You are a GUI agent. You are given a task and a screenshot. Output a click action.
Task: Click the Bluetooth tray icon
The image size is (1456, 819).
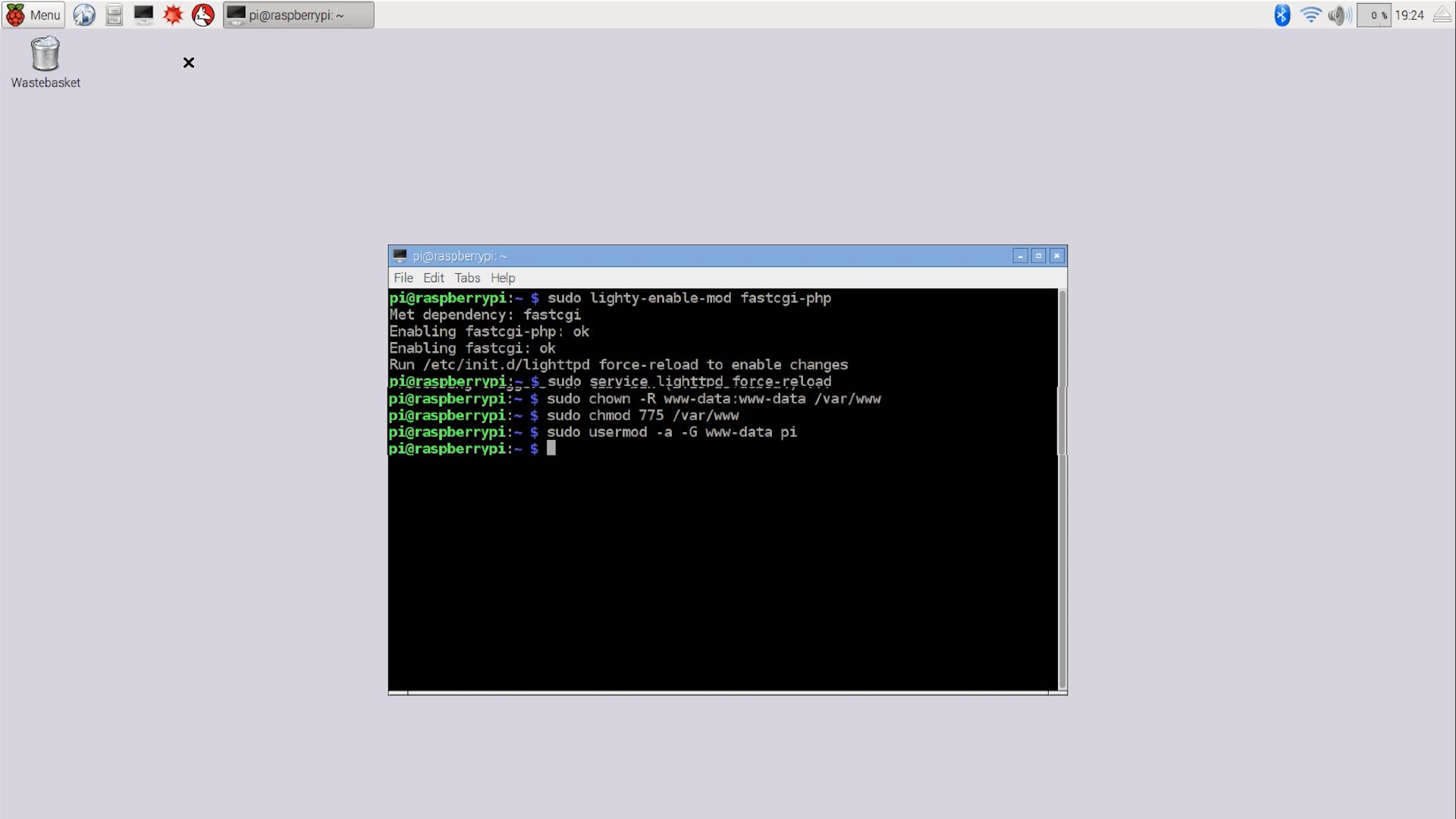pyautogui.click(x=1282, y=14)
